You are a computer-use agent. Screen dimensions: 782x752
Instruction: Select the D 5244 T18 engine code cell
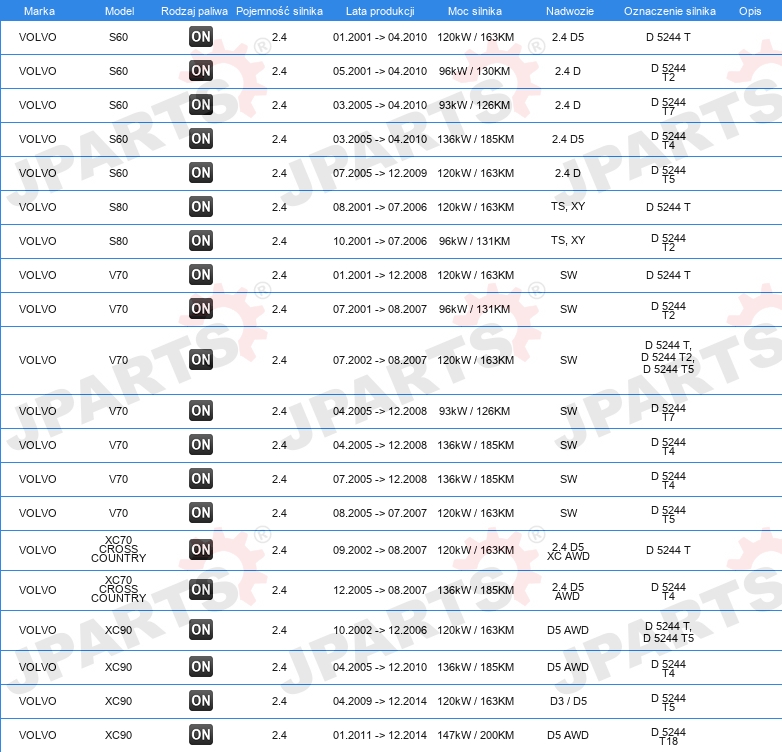tap(668, 737)
